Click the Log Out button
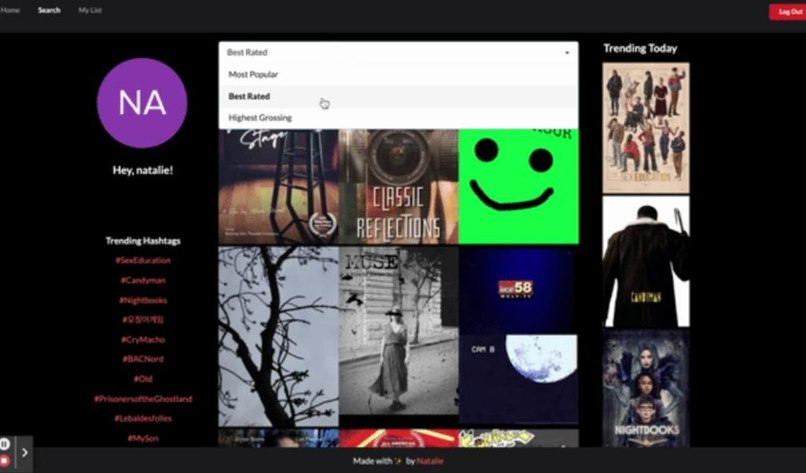The image size is (806, 473). 787,12
